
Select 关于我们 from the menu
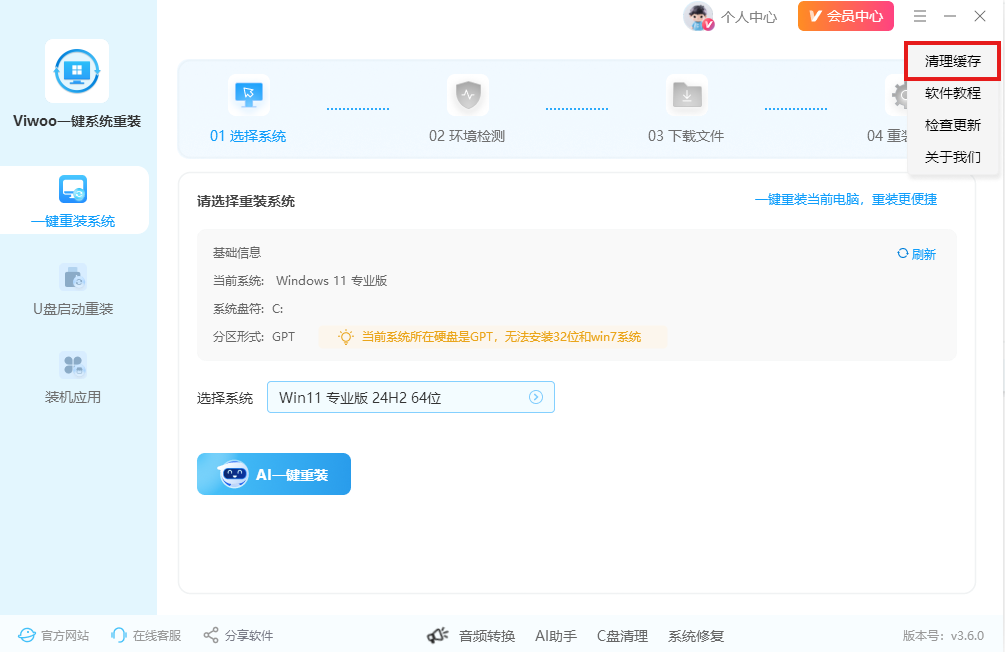tap(952, 158)
